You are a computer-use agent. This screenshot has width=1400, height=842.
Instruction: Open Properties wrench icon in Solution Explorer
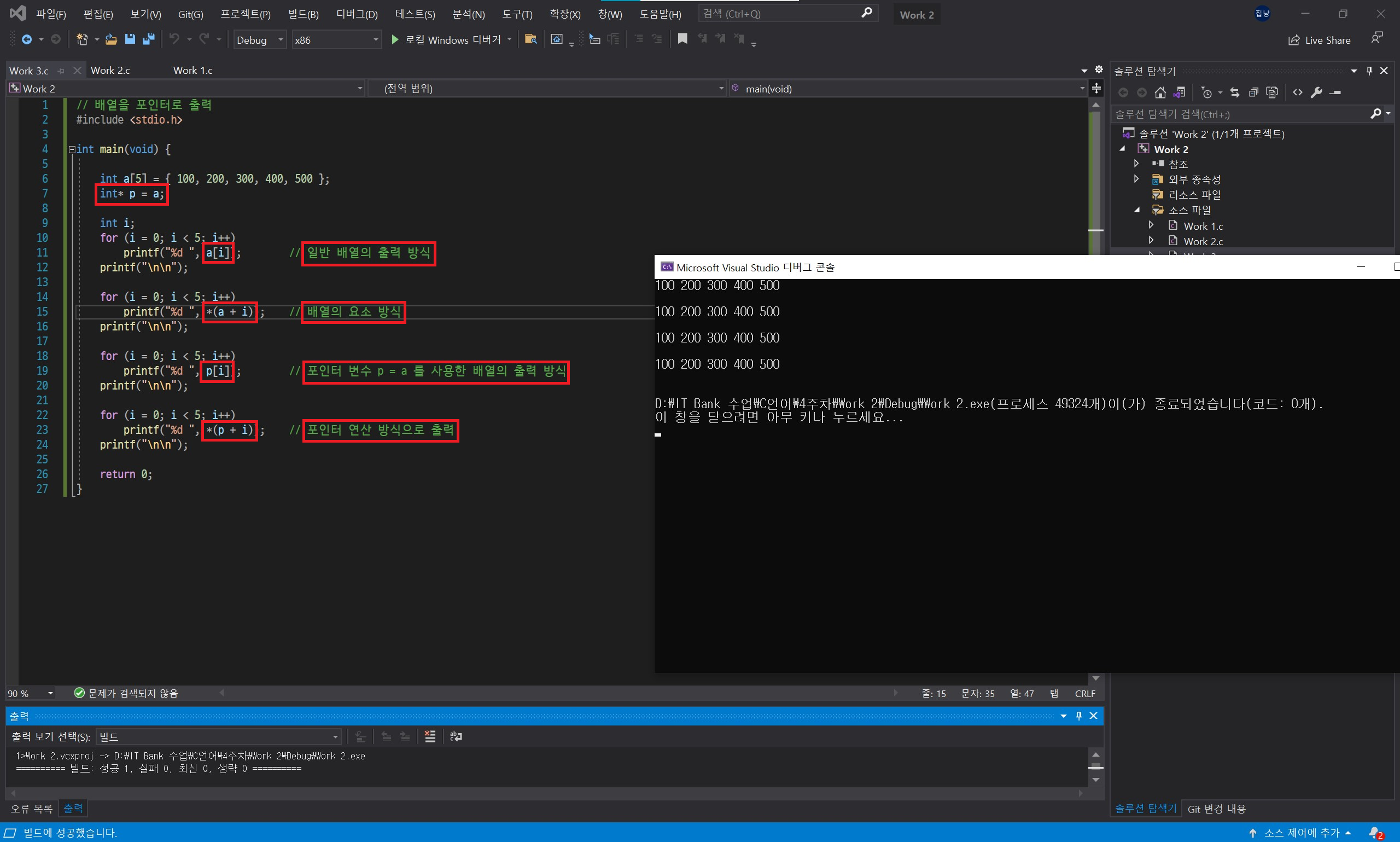tap(1317, 92)
